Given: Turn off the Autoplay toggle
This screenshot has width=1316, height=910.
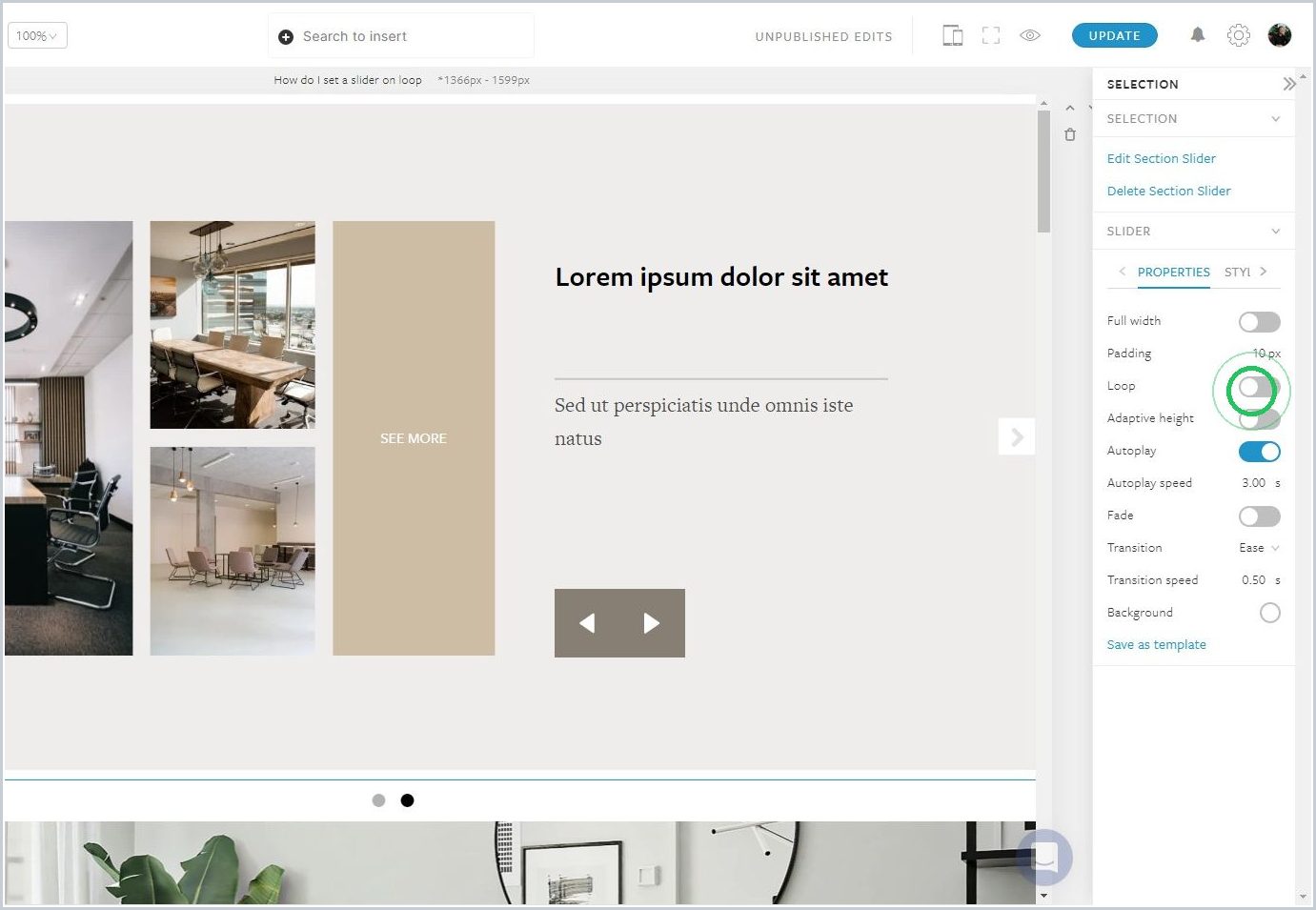Looking at the screenshot, I should [x=1260, y=452].
